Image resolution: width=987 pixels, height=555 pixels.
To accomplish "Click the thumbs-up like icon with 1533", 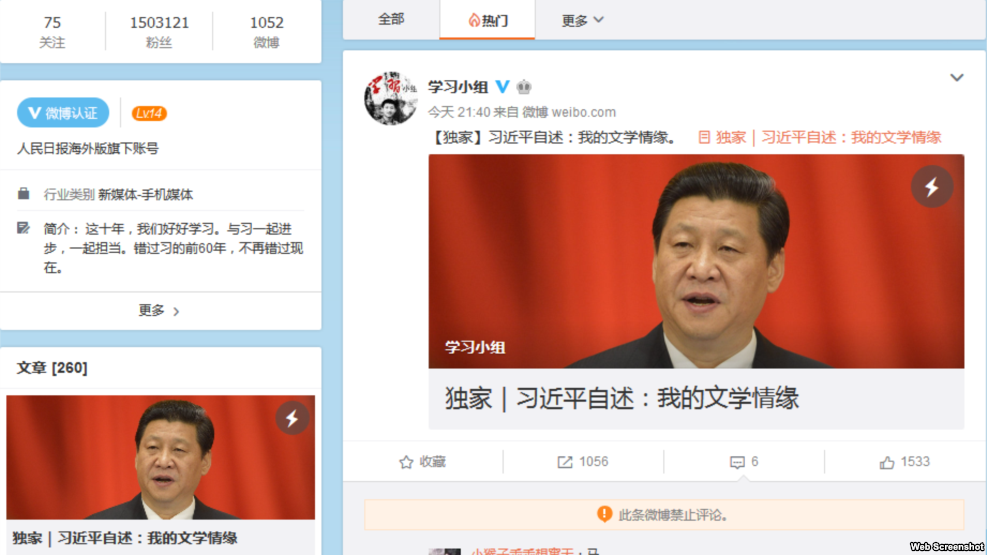I will pyautogui.click(x=886, y=462).
